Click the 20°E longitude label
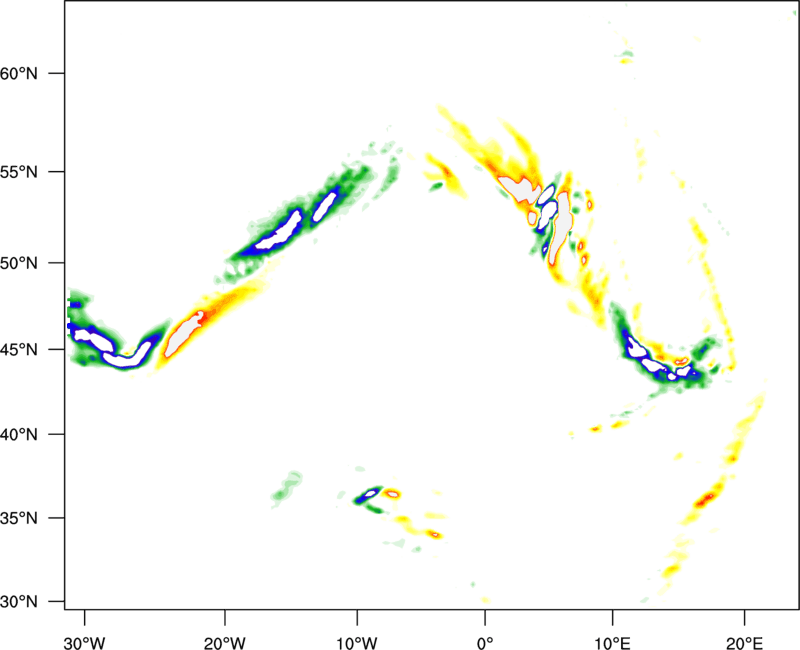 tap(744, 643)
